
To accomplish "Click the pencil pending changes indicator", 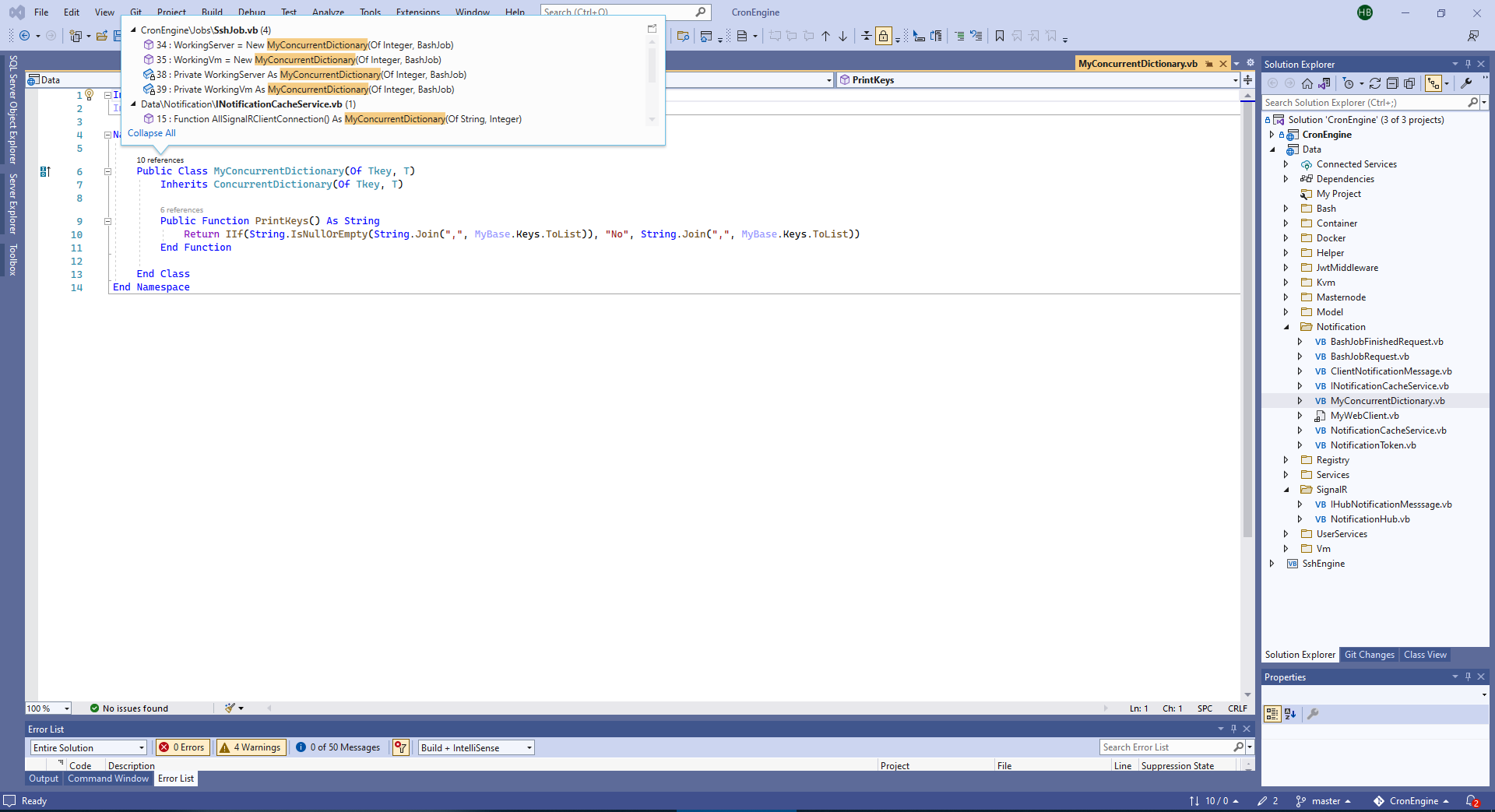I will [x=1268, y=801].
